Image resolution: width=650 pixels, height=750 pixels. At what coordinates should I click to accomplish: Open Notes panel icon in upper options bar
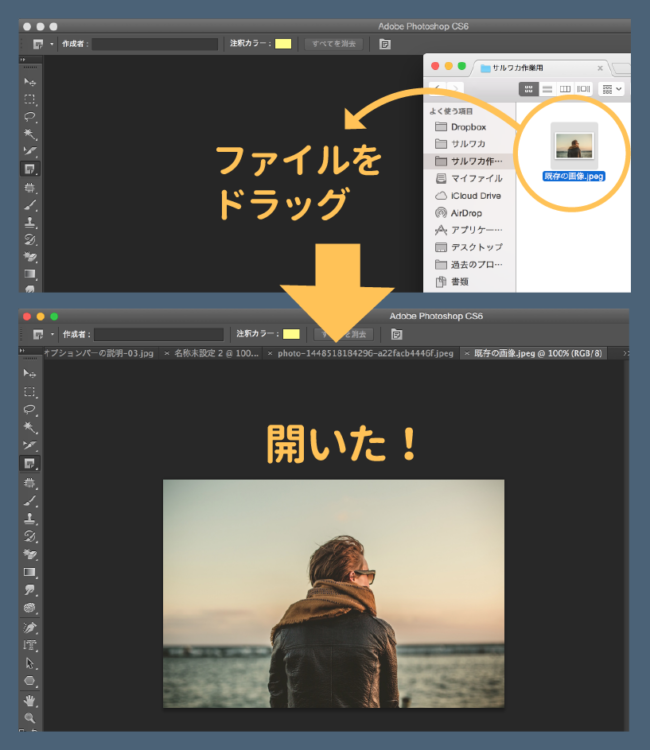click(x=385, y=44)
